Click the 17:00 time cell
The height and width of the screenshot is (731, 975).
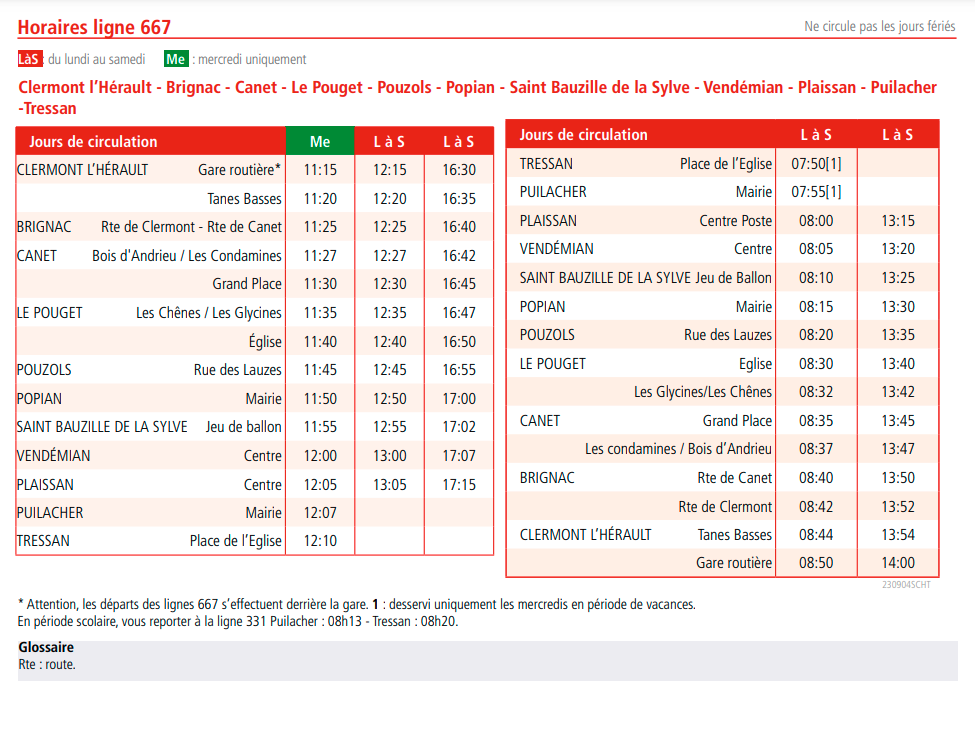[x=459, y=398]
